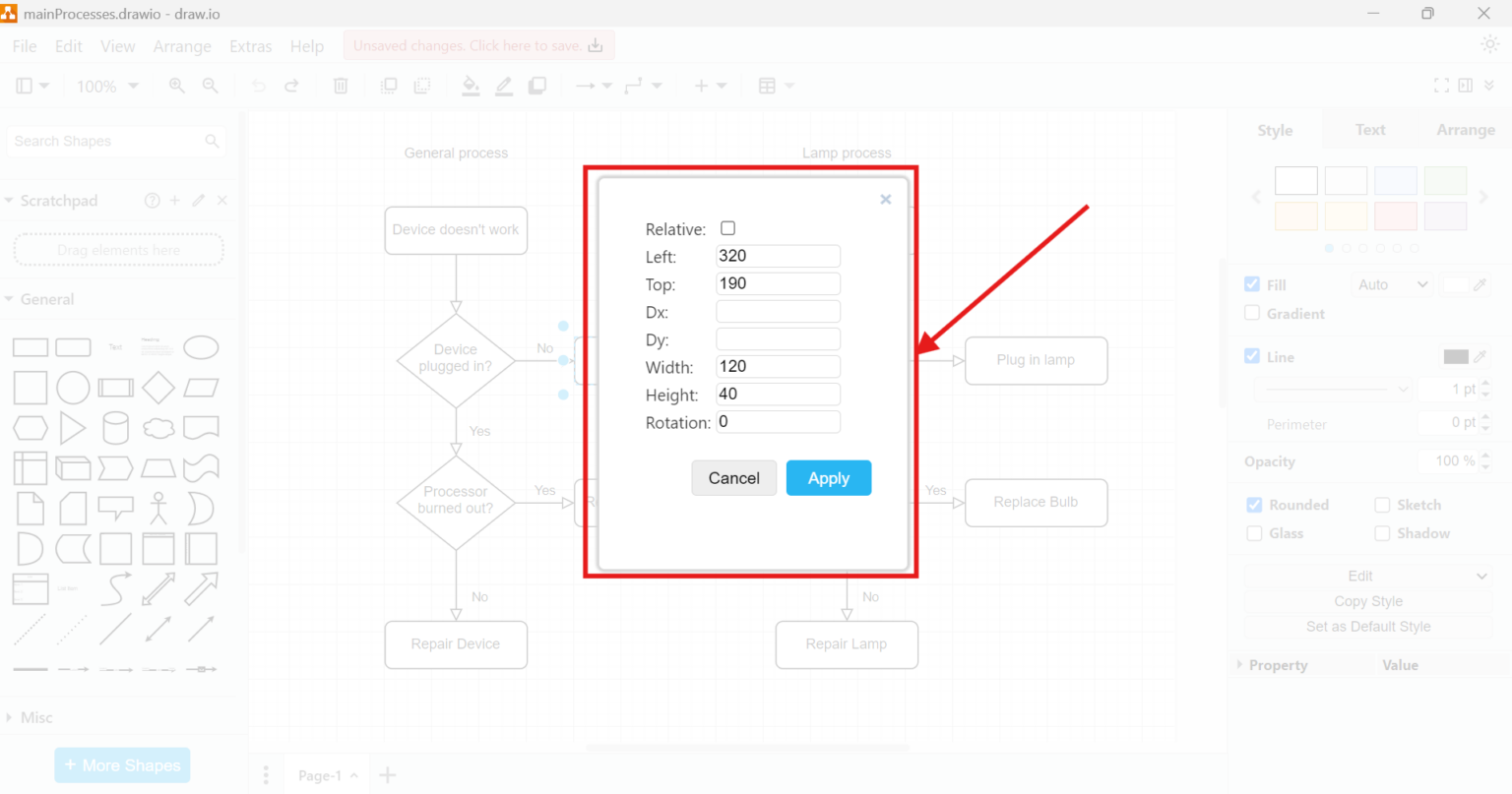1512x794 pixels.
Task: Click the Width input field
Action: pos(778,367)
